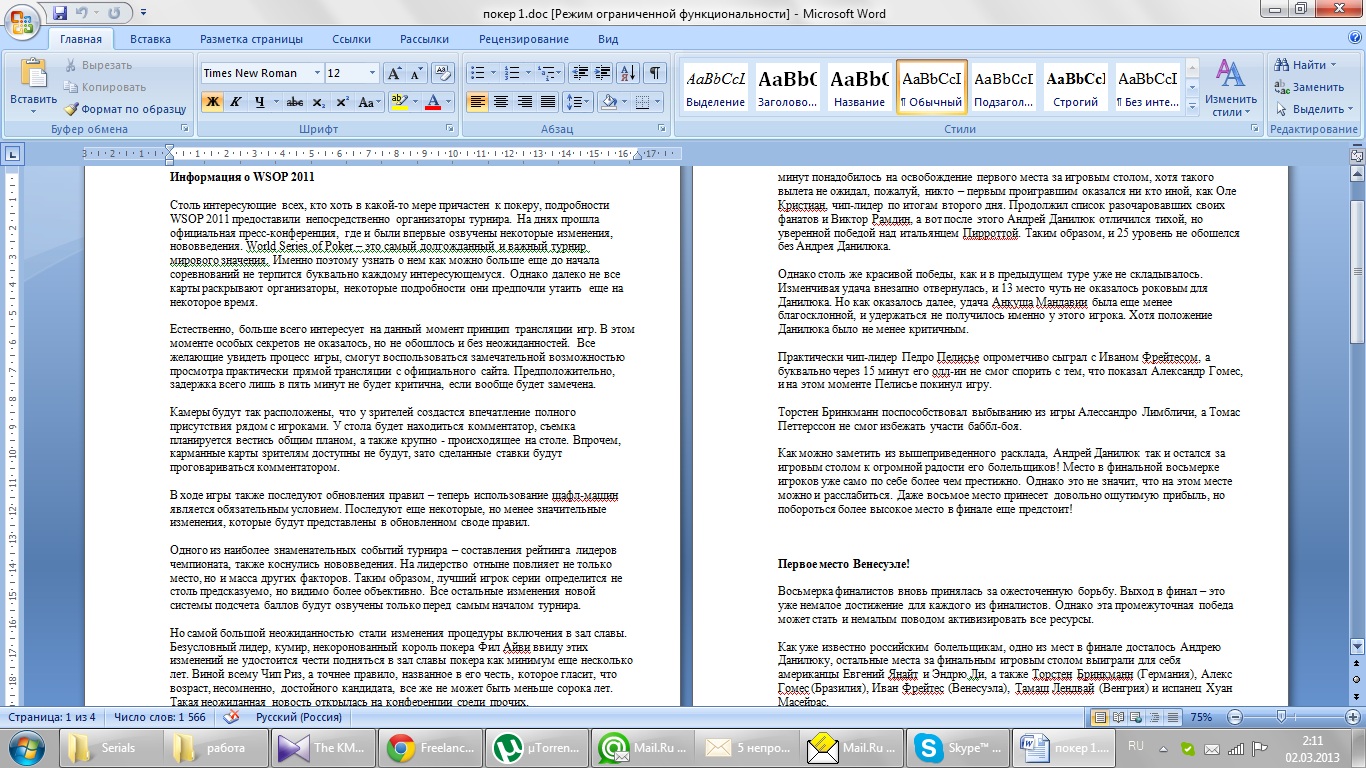
Task: Open the Windows Start menu
Action: 26,747
